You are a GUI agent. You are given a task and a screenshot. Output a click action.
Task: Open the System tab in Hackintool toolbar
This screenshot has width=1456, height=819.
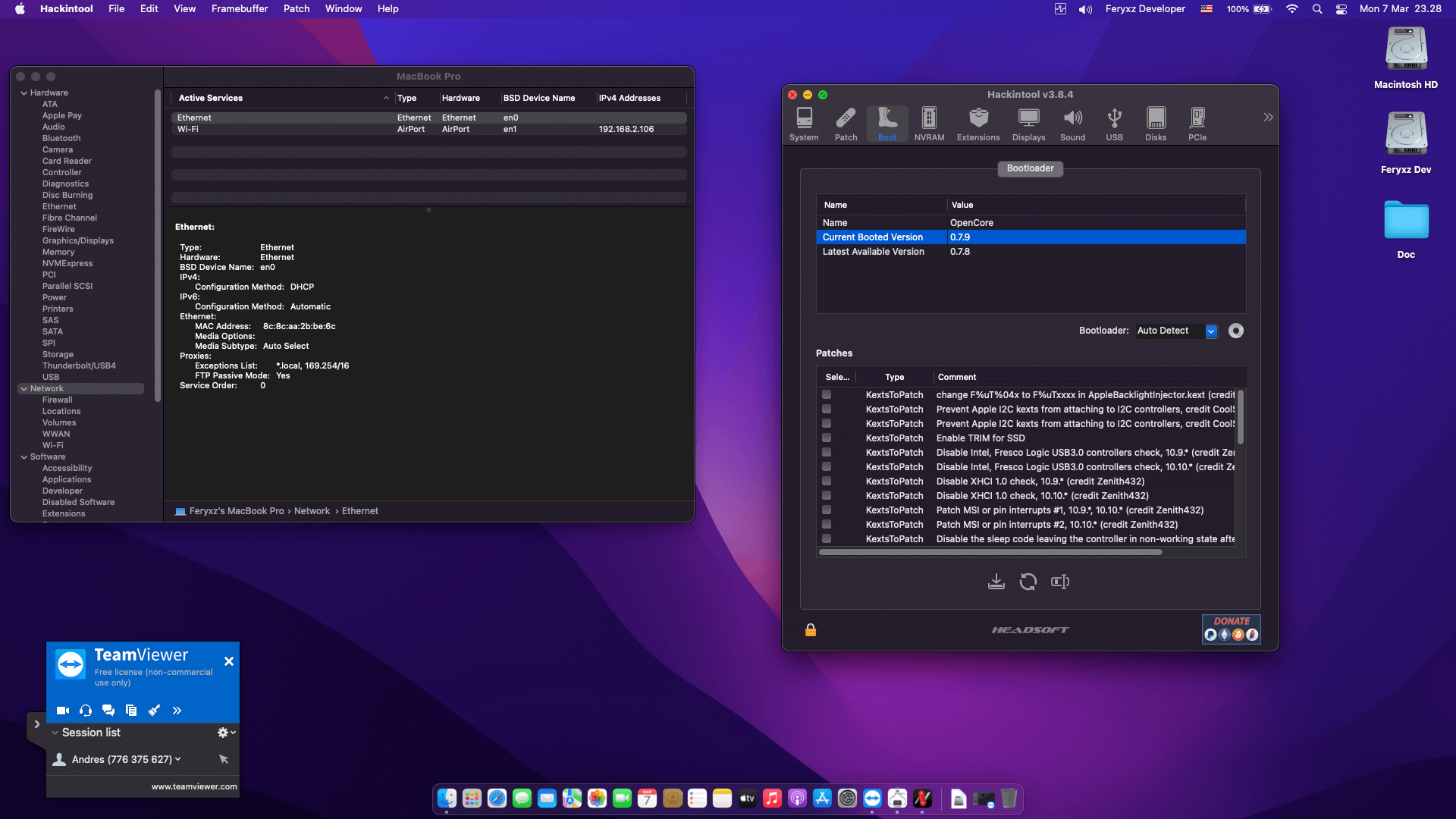pos(804,124)
